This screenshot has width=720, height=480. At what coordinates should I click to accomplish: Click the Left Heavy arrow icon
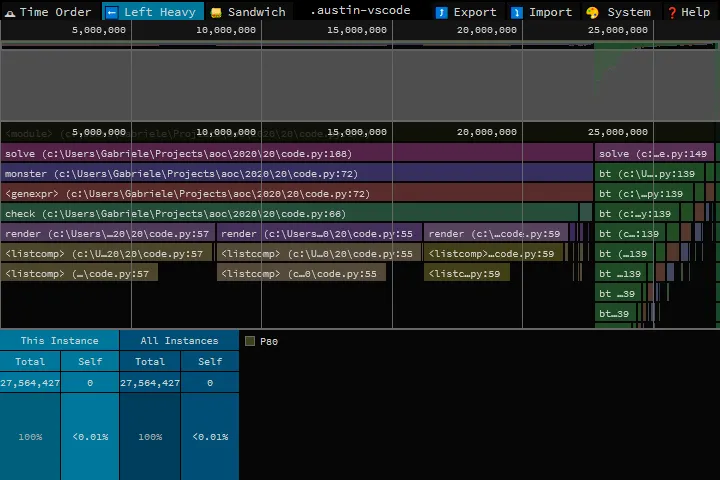(x=112, y=12)
